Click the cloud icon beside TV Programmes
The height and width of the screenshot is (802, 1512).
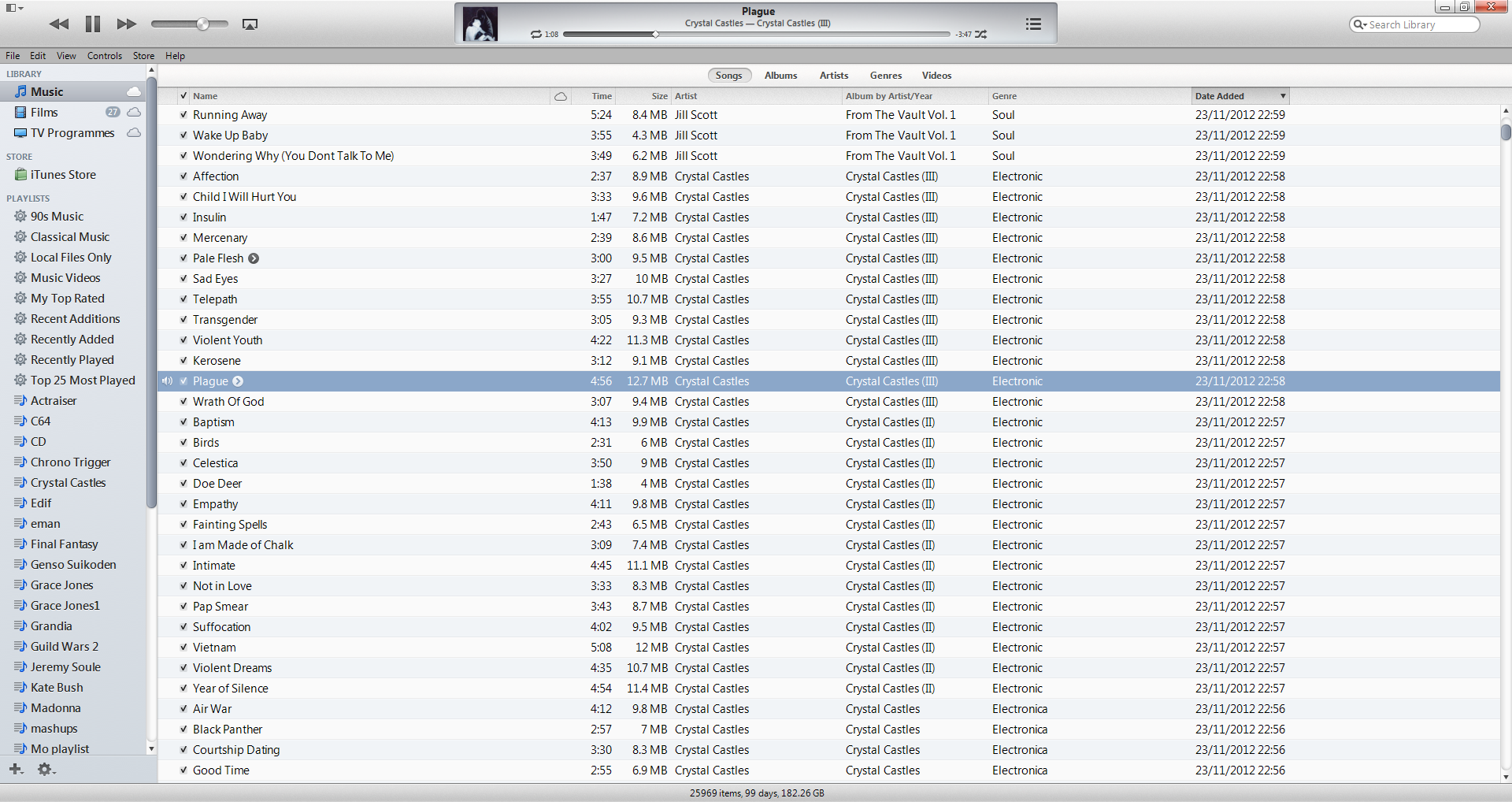[134, 133]
